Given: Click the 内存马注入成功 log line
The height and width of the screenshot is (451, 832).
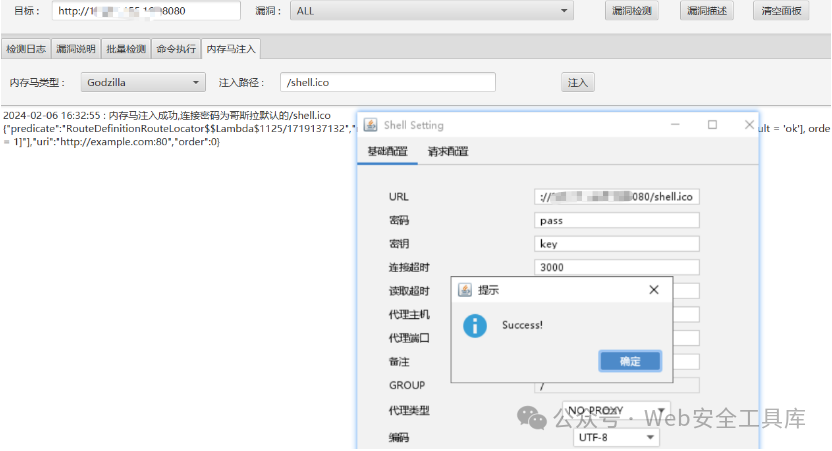Looking at the screenshot, I should (167, 115).
